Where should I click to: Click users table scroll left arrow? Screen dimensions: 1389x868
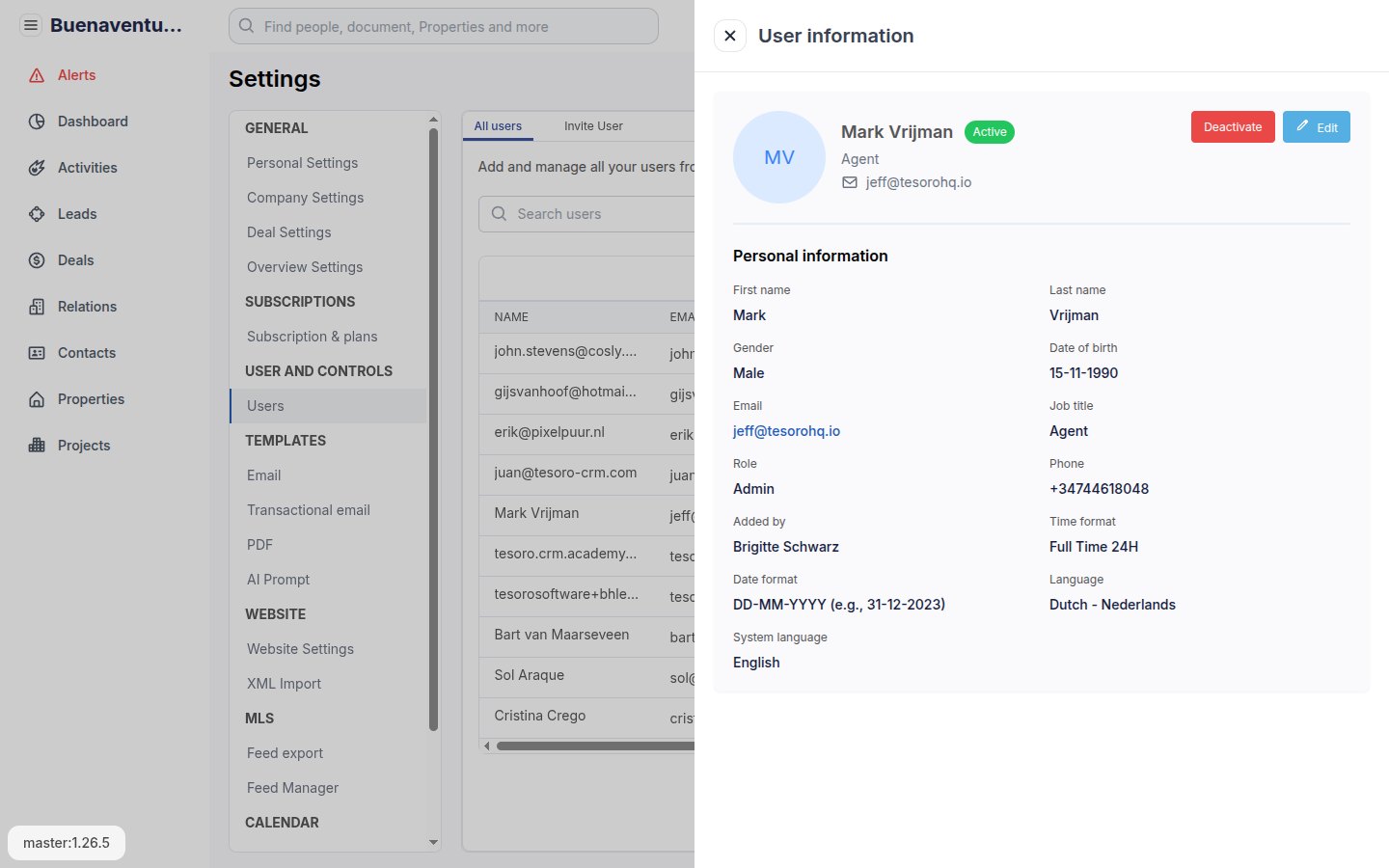point(487,746)
